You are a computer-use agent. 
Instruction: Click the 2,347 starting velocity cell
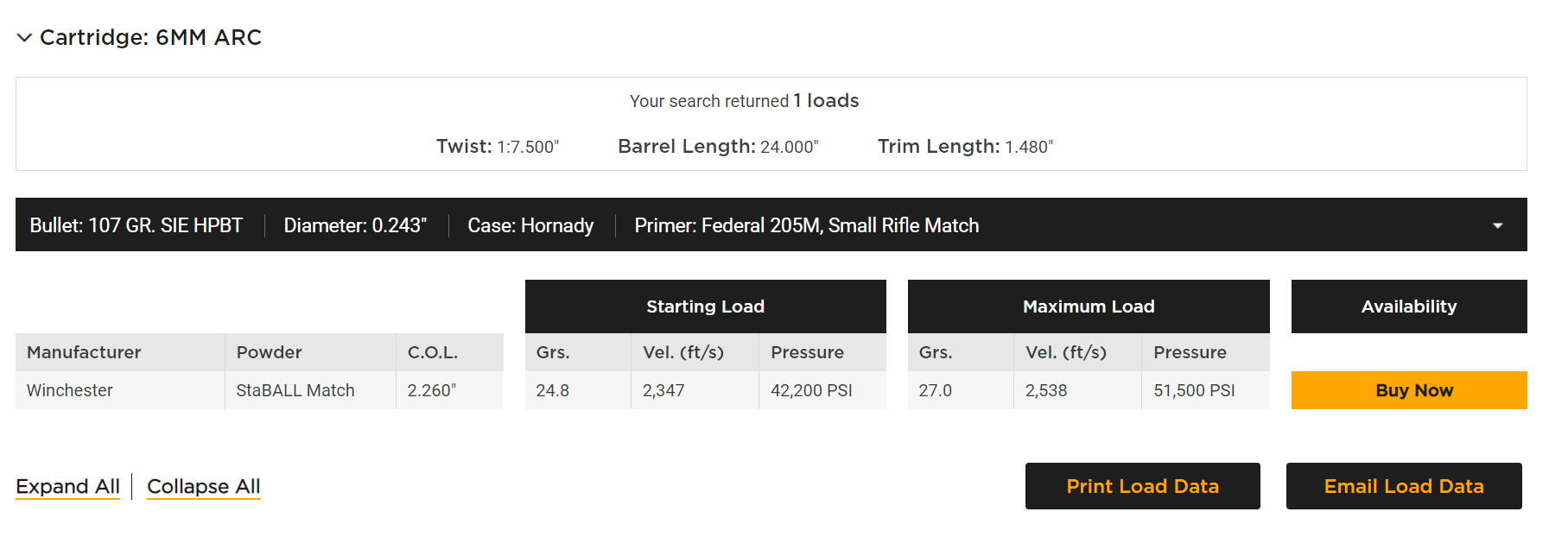[695, 390]
